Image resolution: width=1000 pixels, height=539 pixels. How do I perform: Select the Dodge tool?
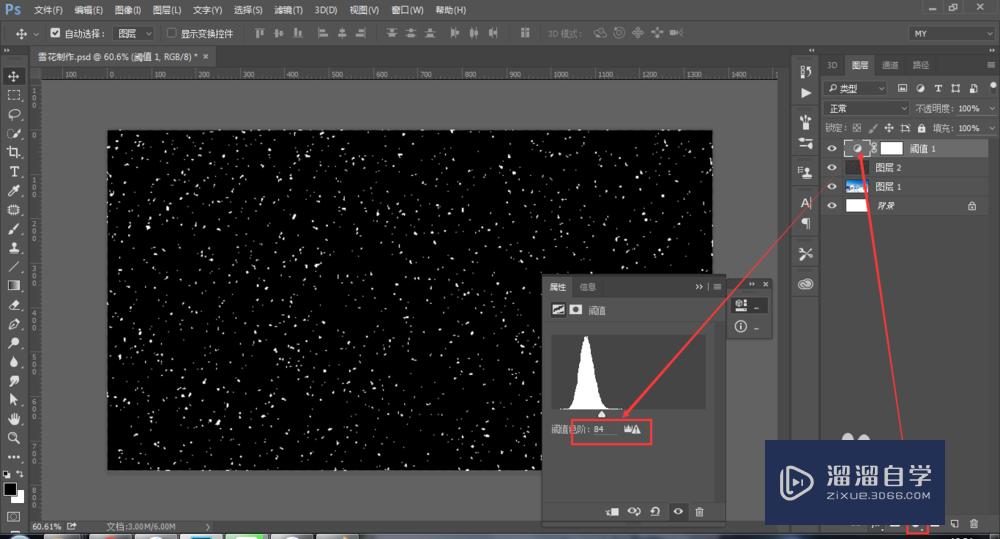(x=13, y=343)
